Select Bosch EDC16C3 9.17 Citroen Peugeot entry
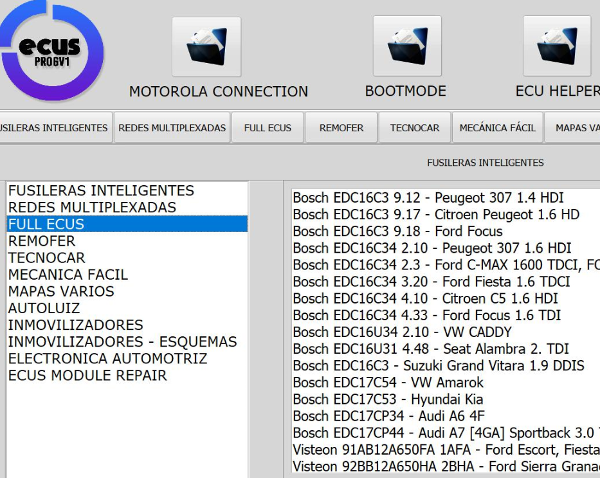The image size is (600, 478). (x=446, y=215)
